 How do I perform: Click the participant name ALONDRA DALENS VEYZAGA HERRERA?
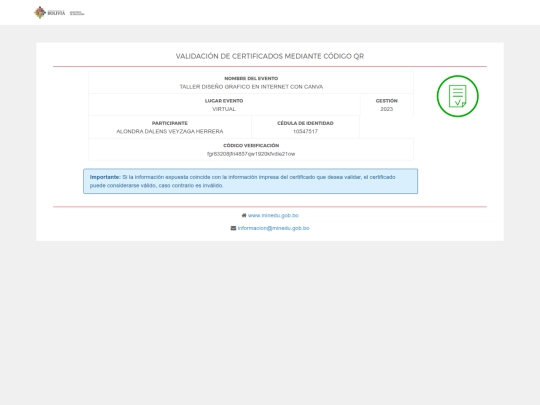(x=170, y=132)
